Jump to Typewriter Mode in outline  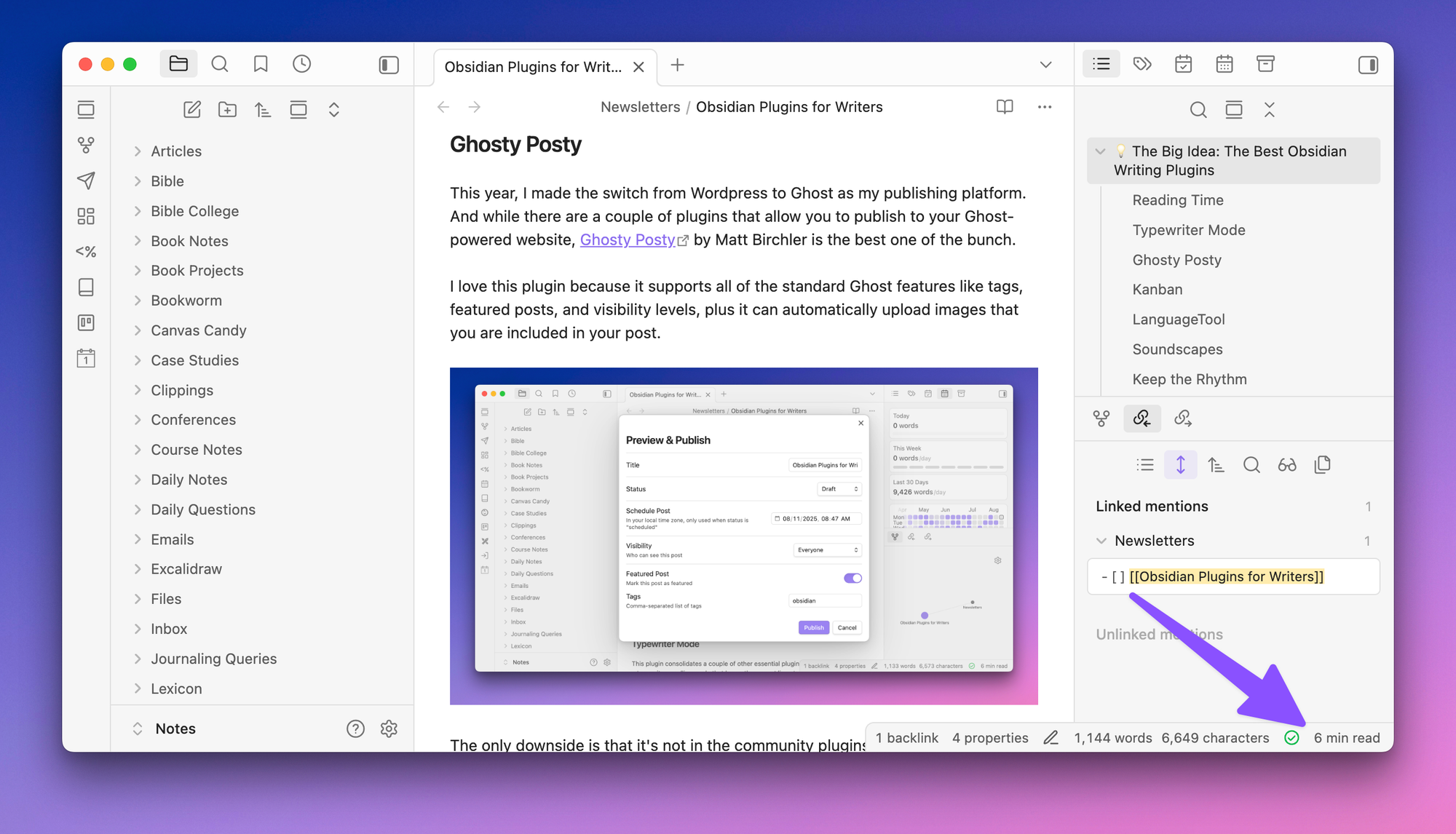(x=1188, y=230)
